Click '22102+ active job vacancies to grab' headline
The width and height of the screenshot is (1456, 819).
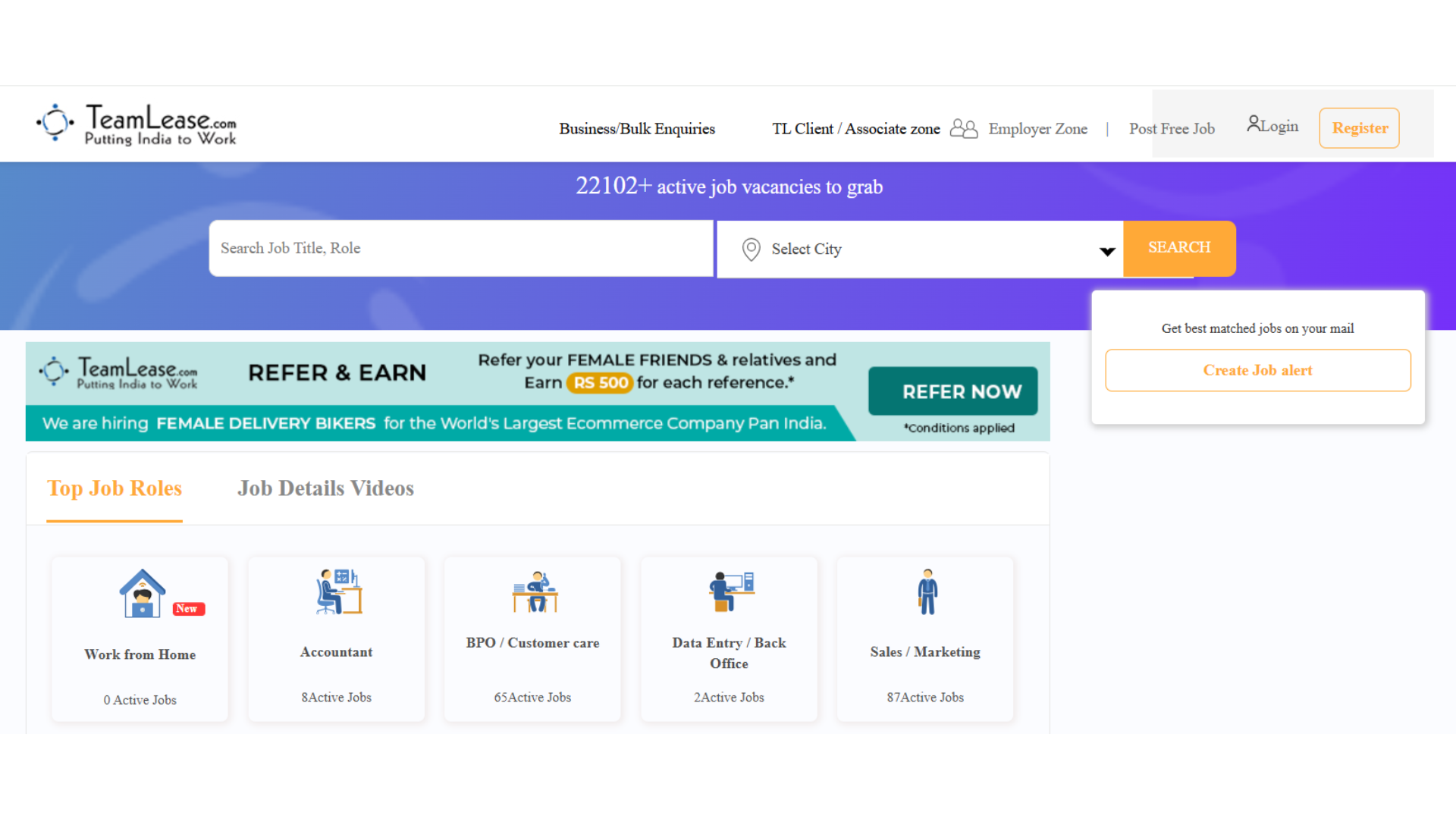coord(729,186)
